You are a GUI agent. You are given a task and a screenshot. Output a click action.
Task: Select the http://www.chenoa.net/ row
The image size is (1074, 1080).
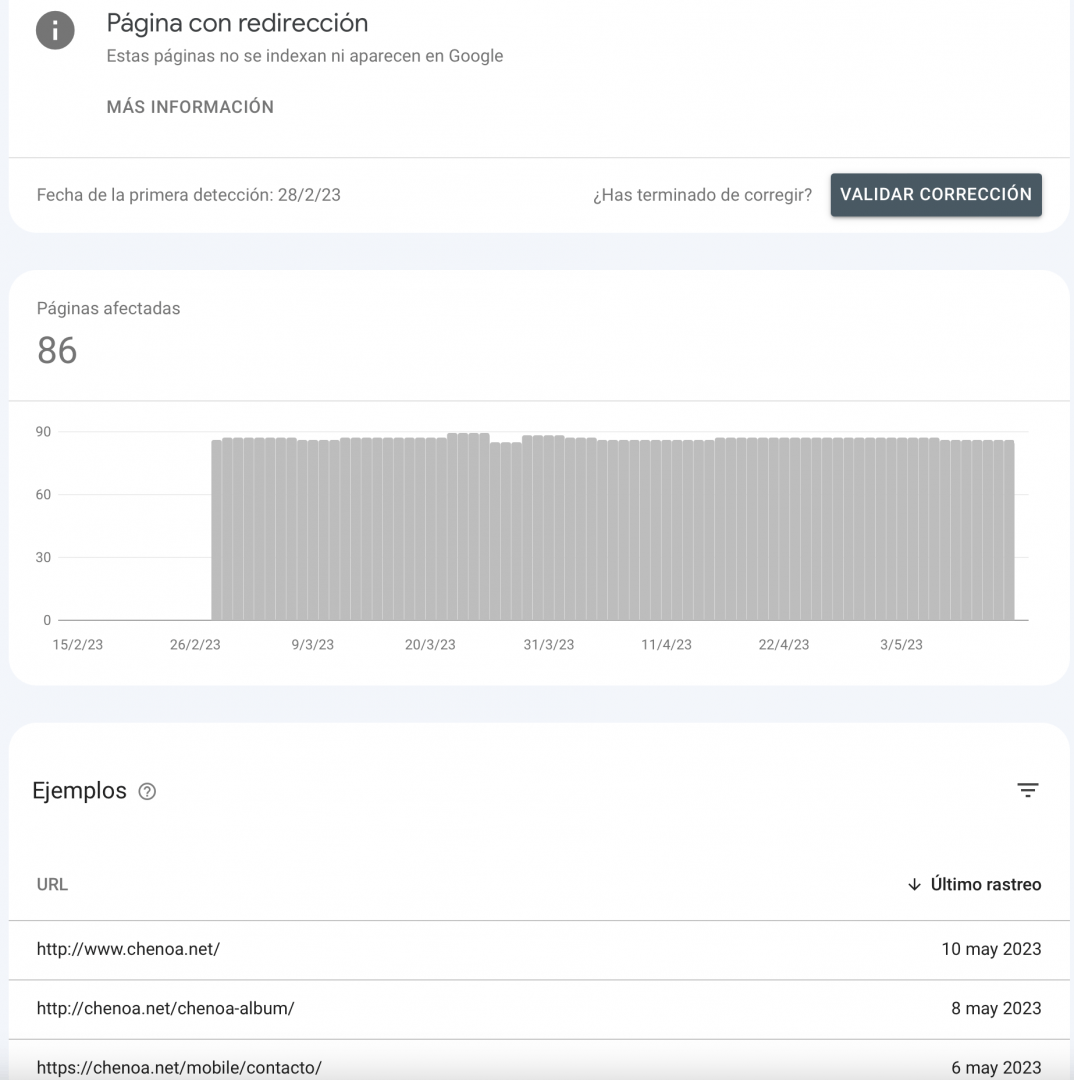[x=539, y=950]
